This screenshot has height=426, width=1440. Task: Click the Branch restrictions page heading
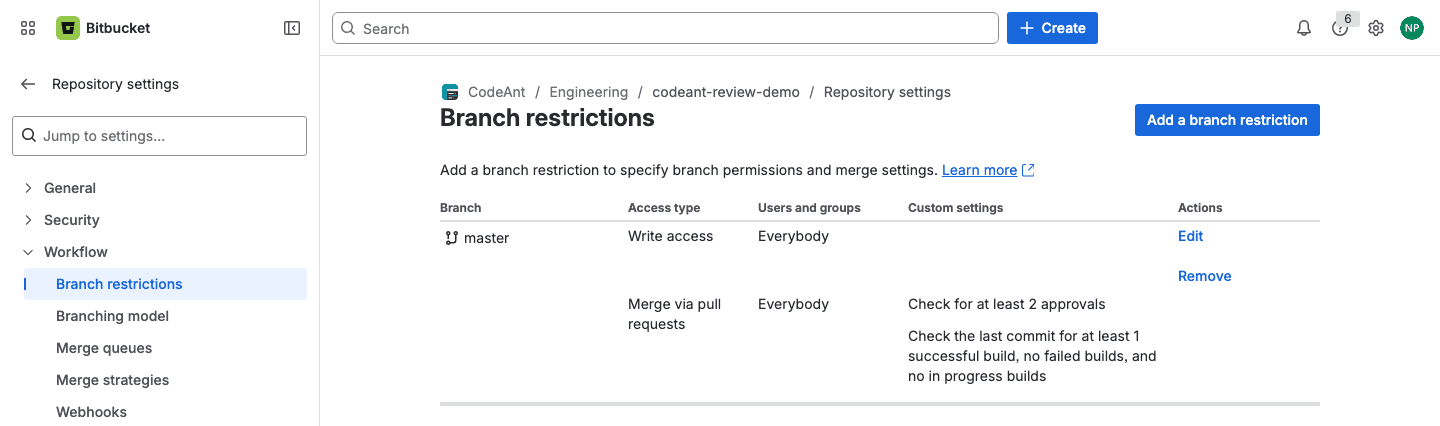point(547,118)
